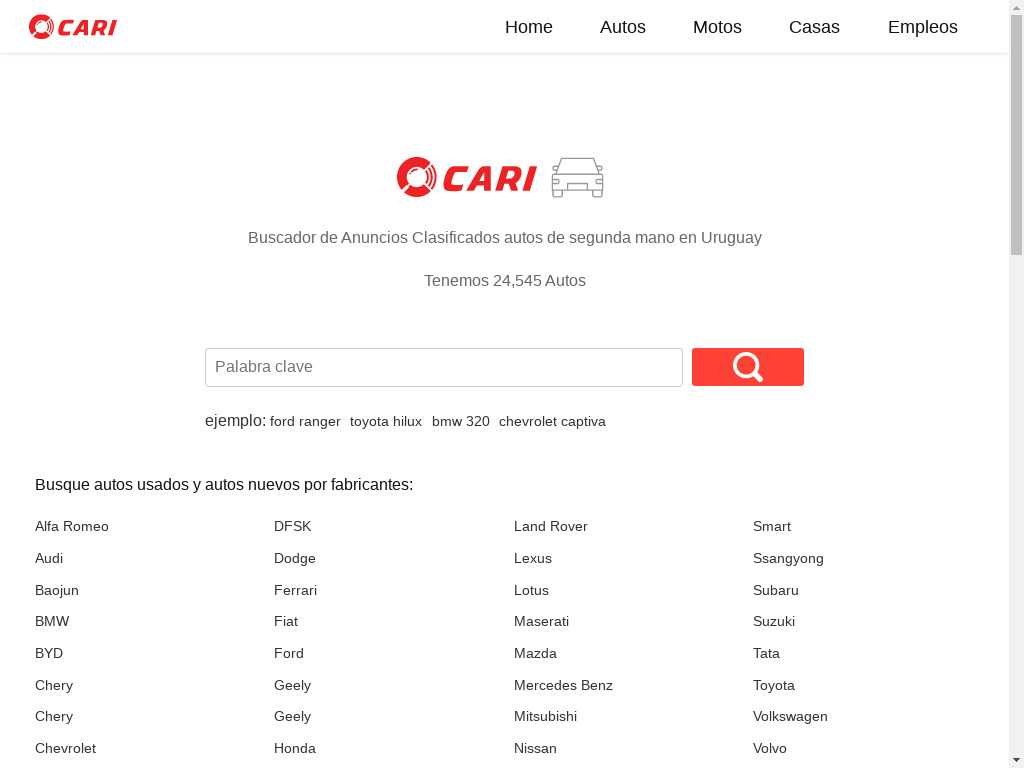The image size is (1024, 768).
Task: Click the CARI logo in the header
Action: [x=72, y=27]
